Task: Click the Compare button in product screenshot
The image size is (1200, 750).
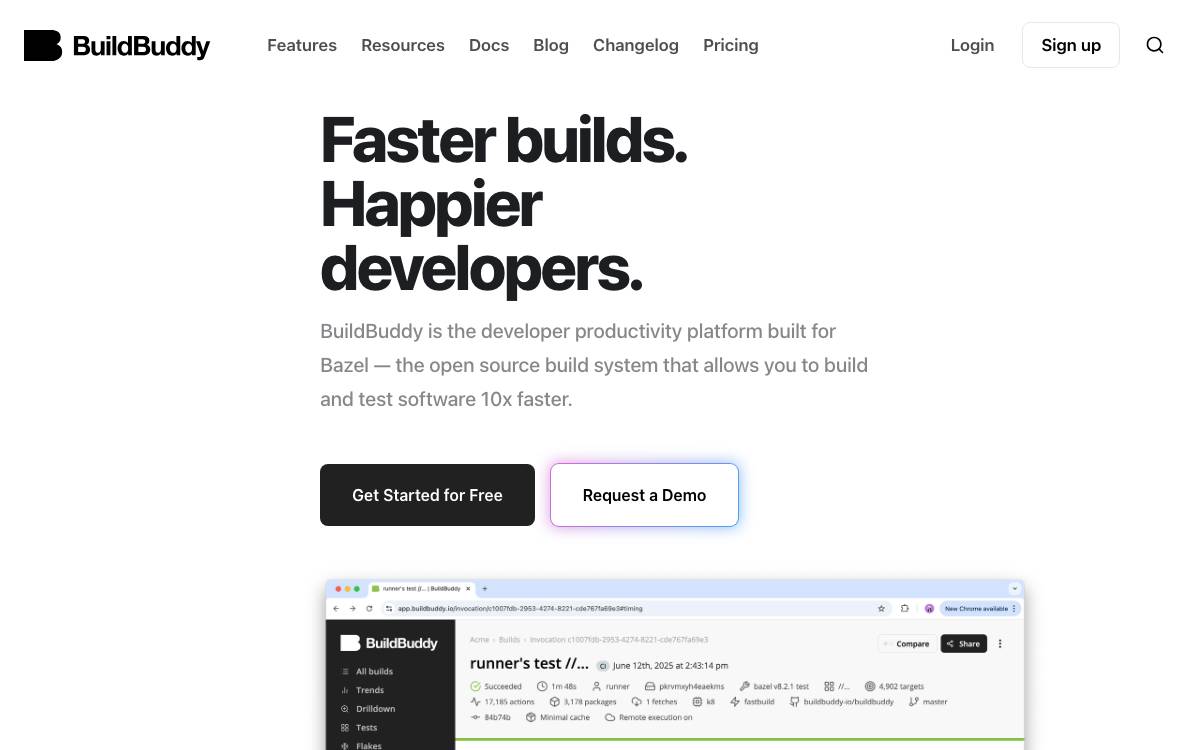Action: tap(906, 644)
